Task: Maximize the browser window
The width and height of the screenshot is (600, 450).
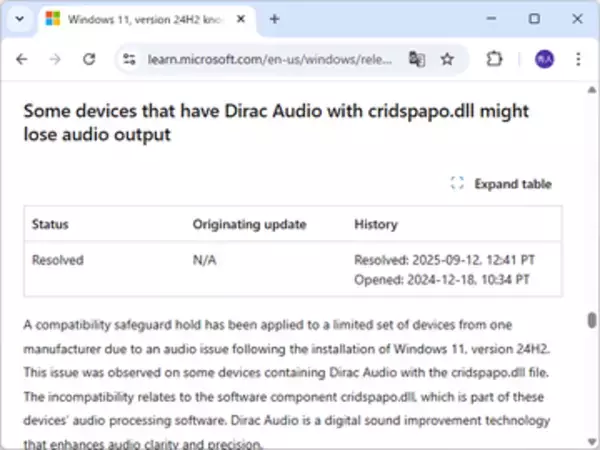Action: click(534, 18)
